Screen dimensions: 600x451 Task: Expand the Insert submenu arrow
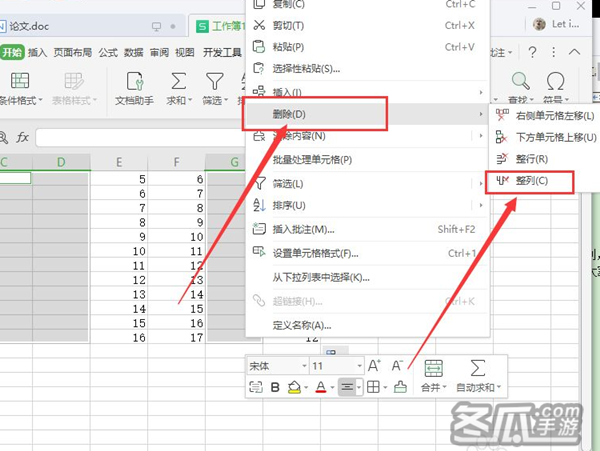(481, 92)
